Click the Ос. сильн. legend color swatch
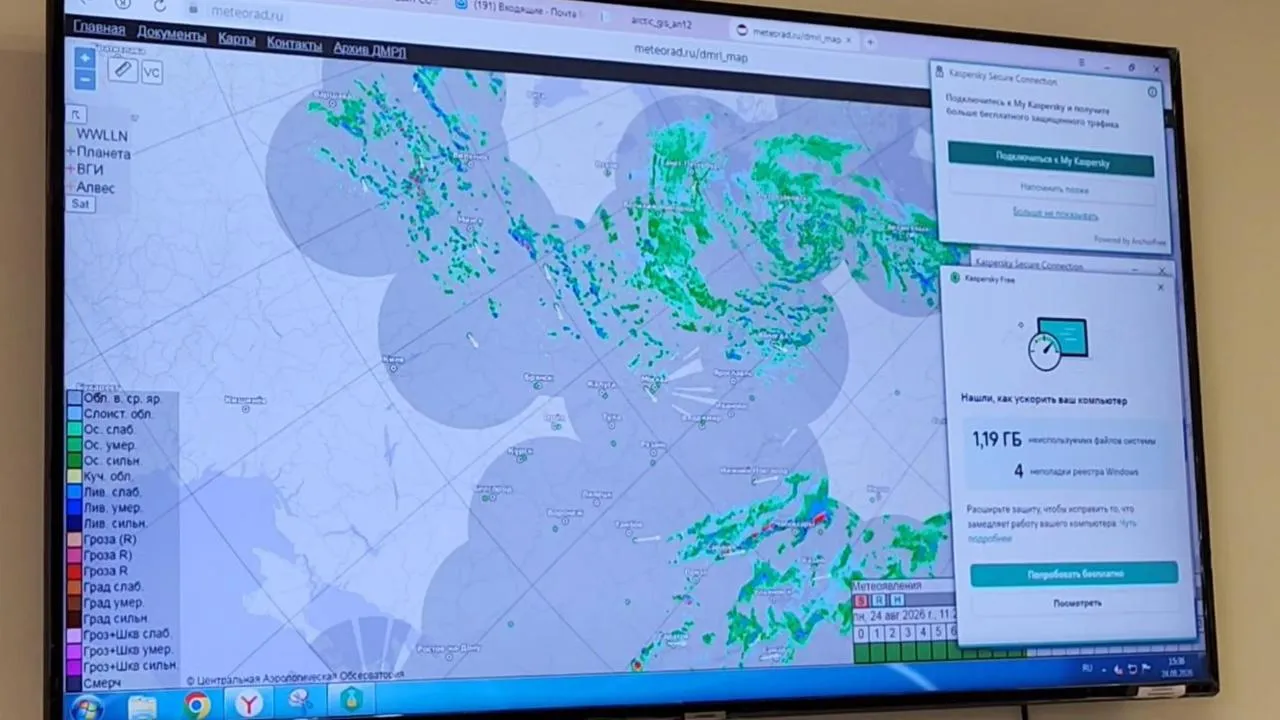The height and width of the screenshot is (720, 1280). click(x=74, y=460)
